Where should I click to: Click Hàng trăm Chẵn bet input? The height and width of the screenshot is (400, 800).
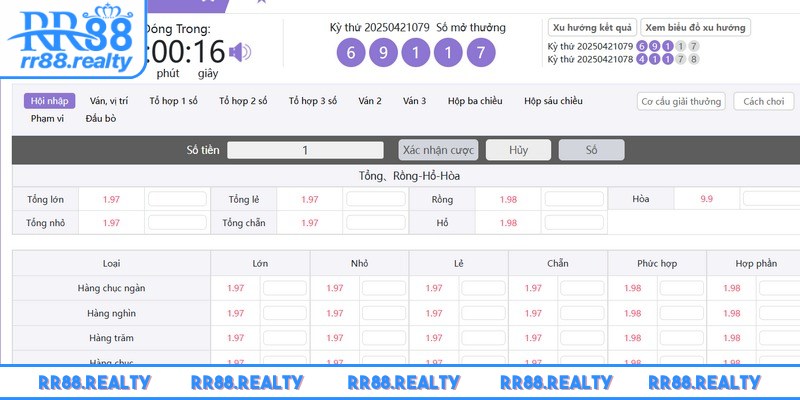pos(582,338)
